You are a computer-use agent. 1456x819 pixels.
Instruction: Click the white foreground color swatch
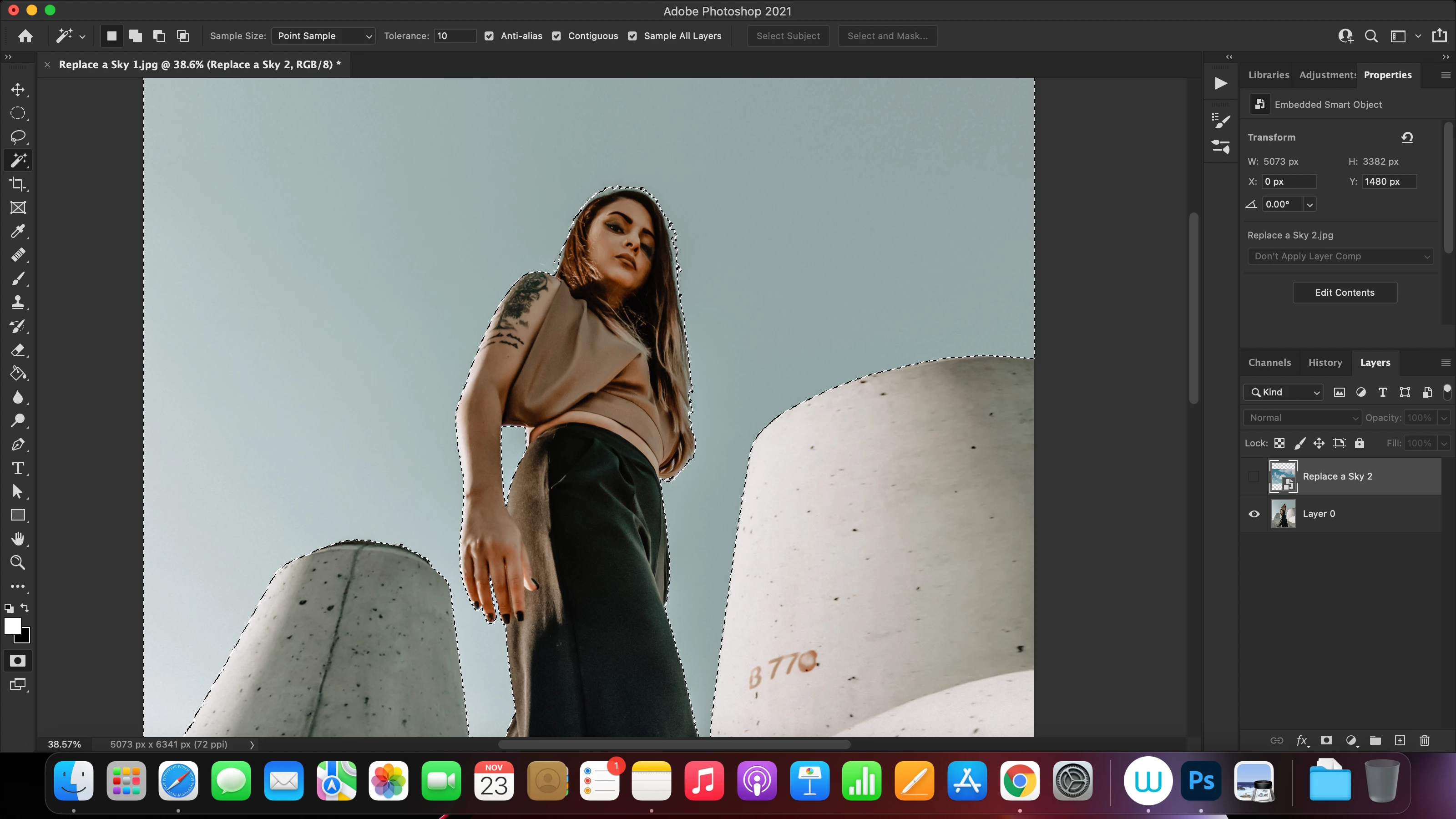tap(12, 625)
